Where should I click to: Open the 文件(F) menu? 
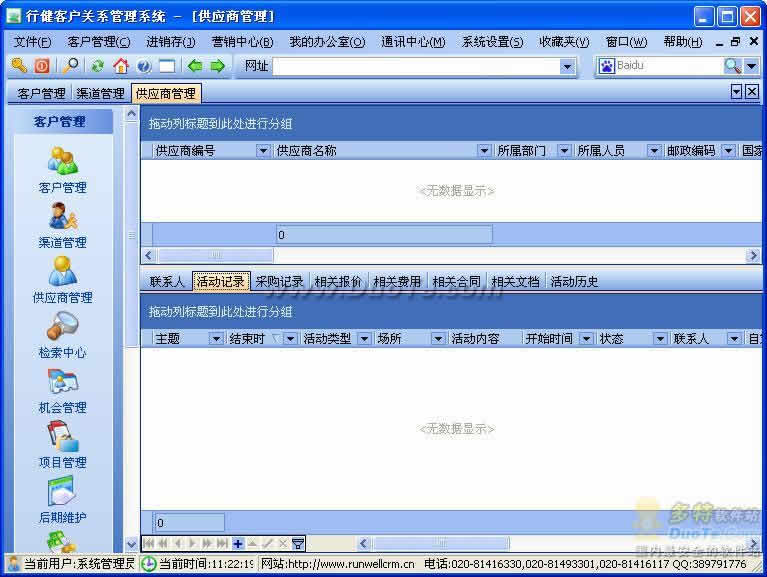coord(32,42)
